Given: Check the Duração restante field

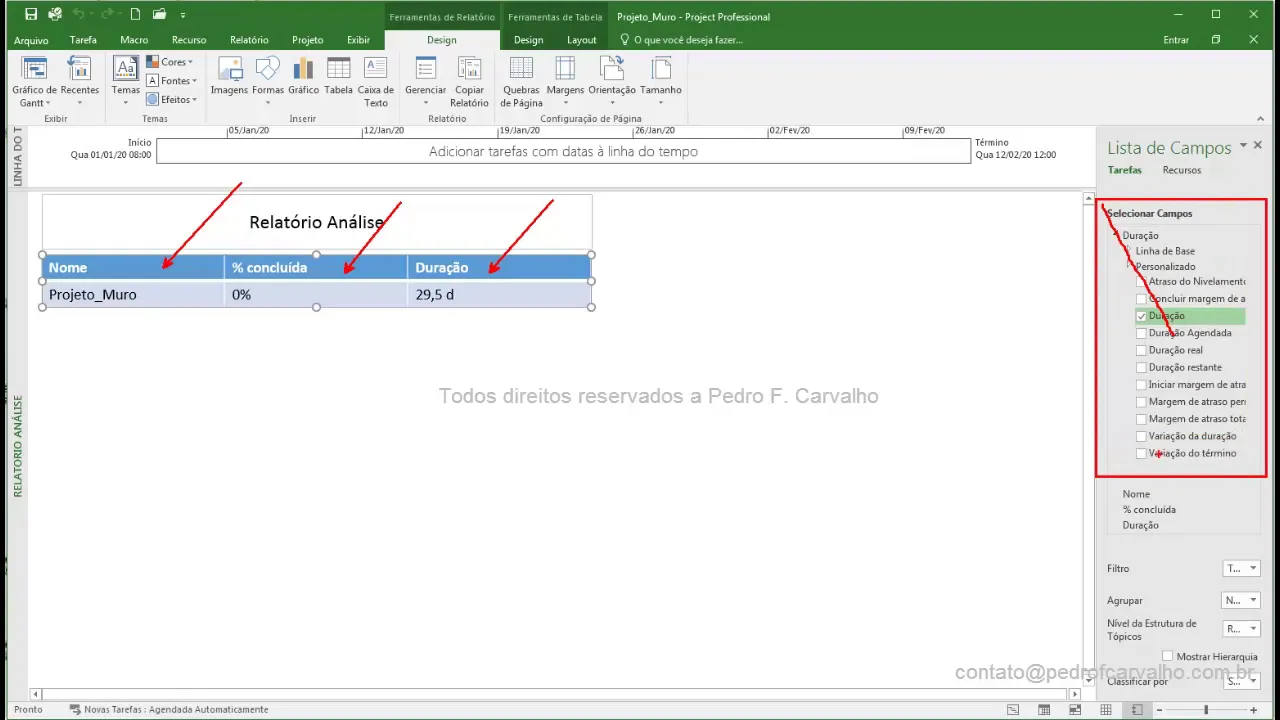Looking at the screenshot, I should coord(1142,367).
